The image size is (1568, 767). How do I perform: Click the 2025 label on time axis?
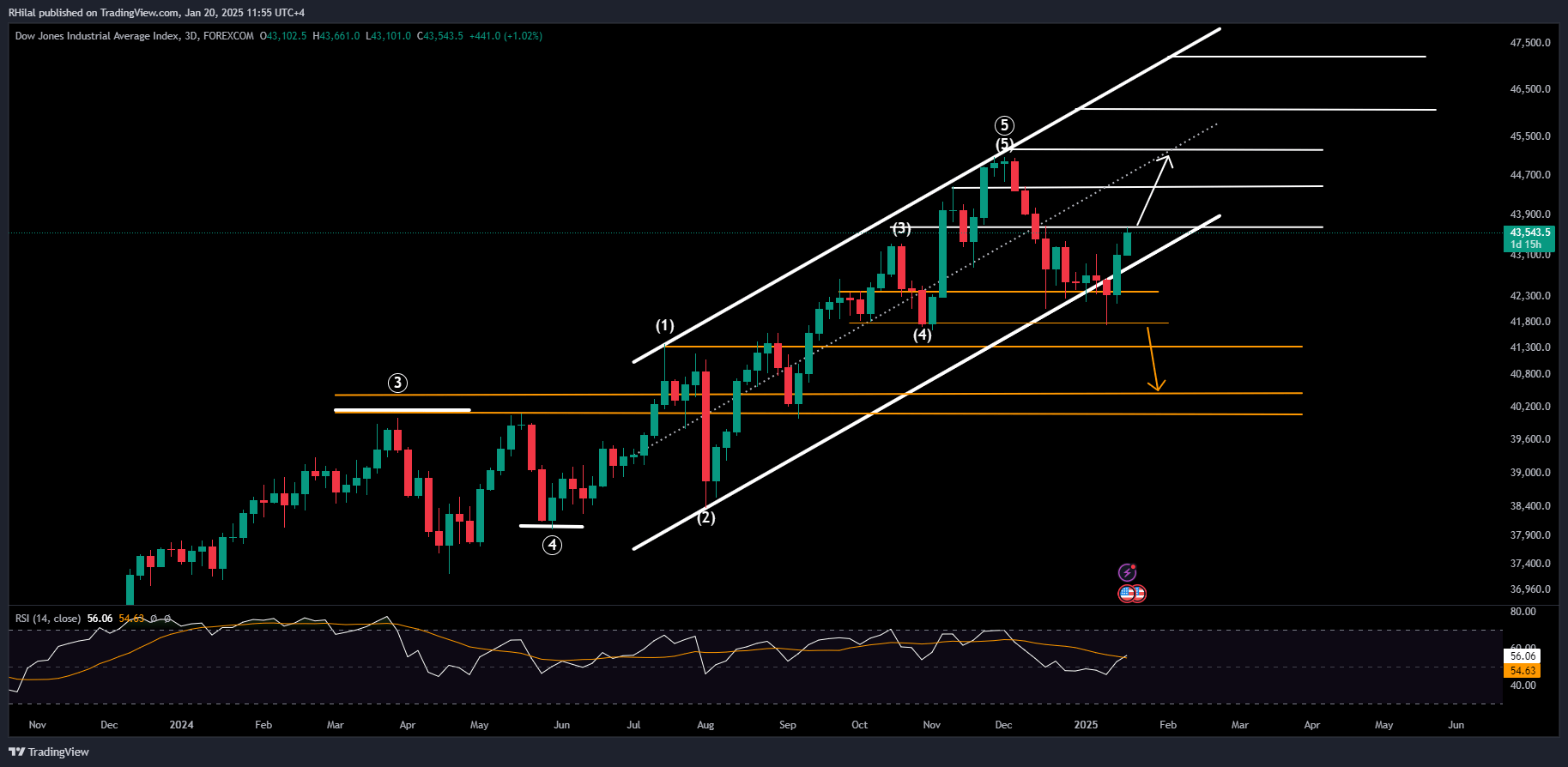(1086, 725)
